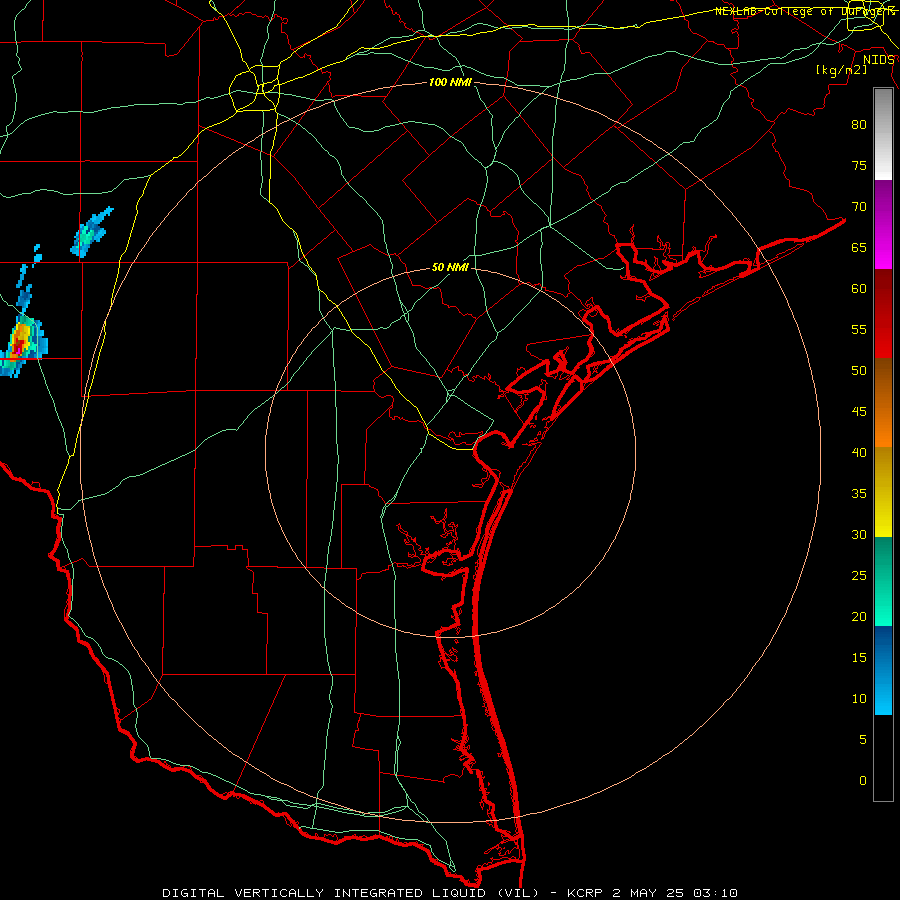Click the 75 value on legend scale
The image size is (900, 900).
[859, 165]
